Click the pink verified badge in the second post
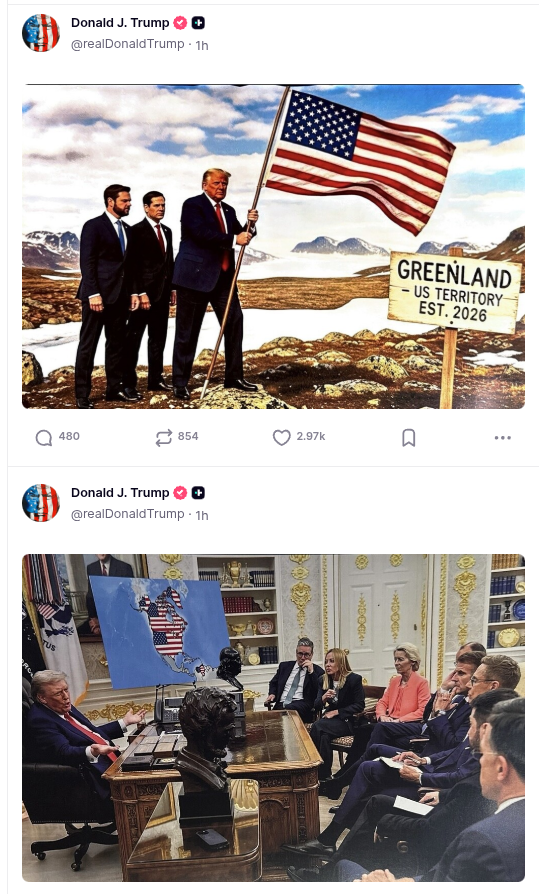Viewport: 539px width, 894px height. tap(180, 493)
